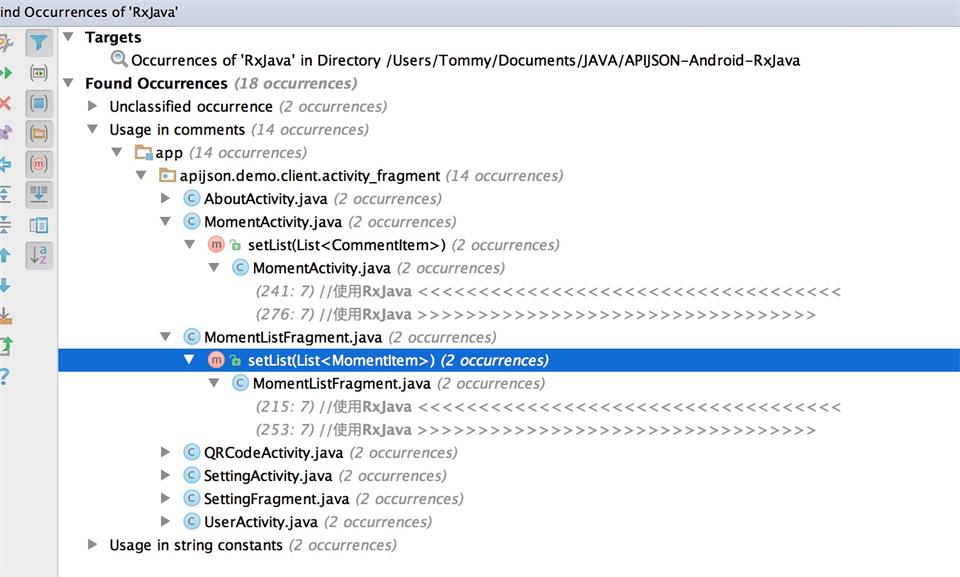
Task: Toggle autoscroll to source icon
Action: pyautogui.click(x=39, y=194)
